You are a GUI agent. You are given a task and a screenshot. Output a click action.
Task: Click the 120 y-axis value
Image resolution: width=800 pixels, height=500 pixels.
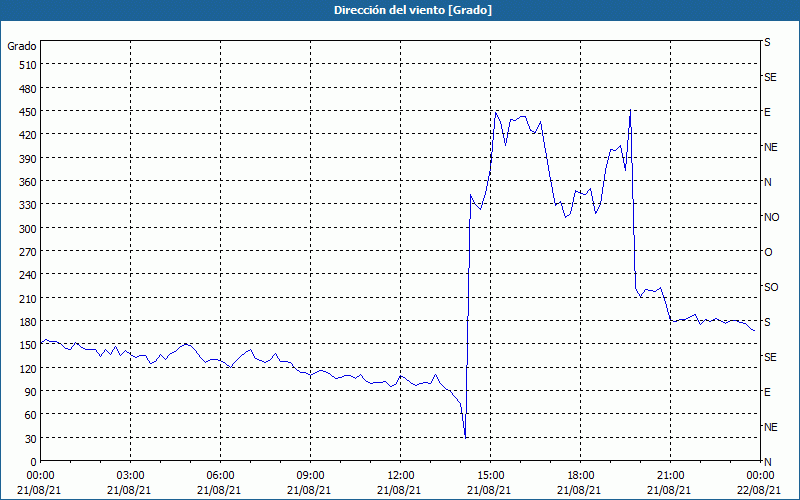pos(28,368)
